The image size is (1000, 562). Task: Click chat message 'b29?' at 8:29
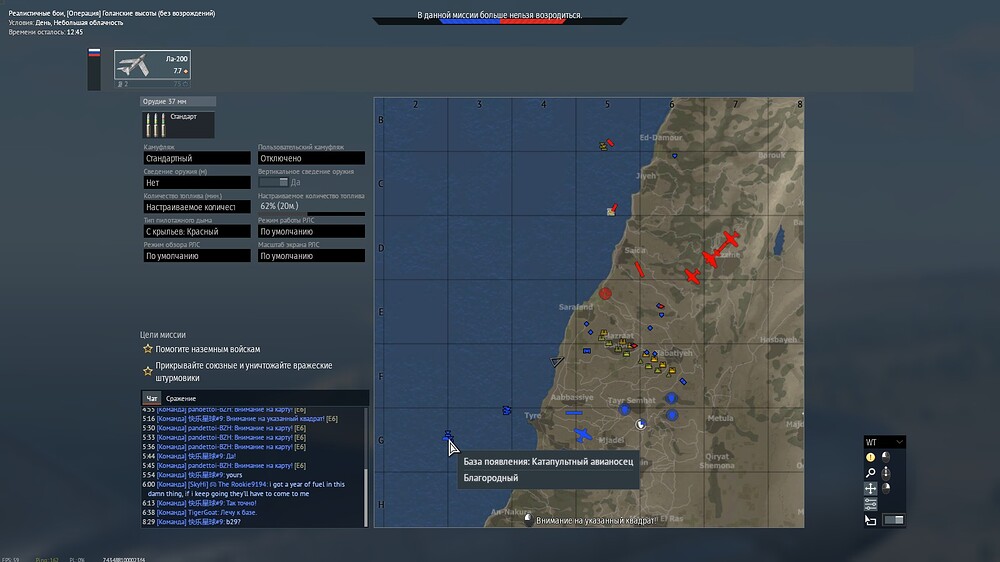pyautogui.click(x=233, y=522)
